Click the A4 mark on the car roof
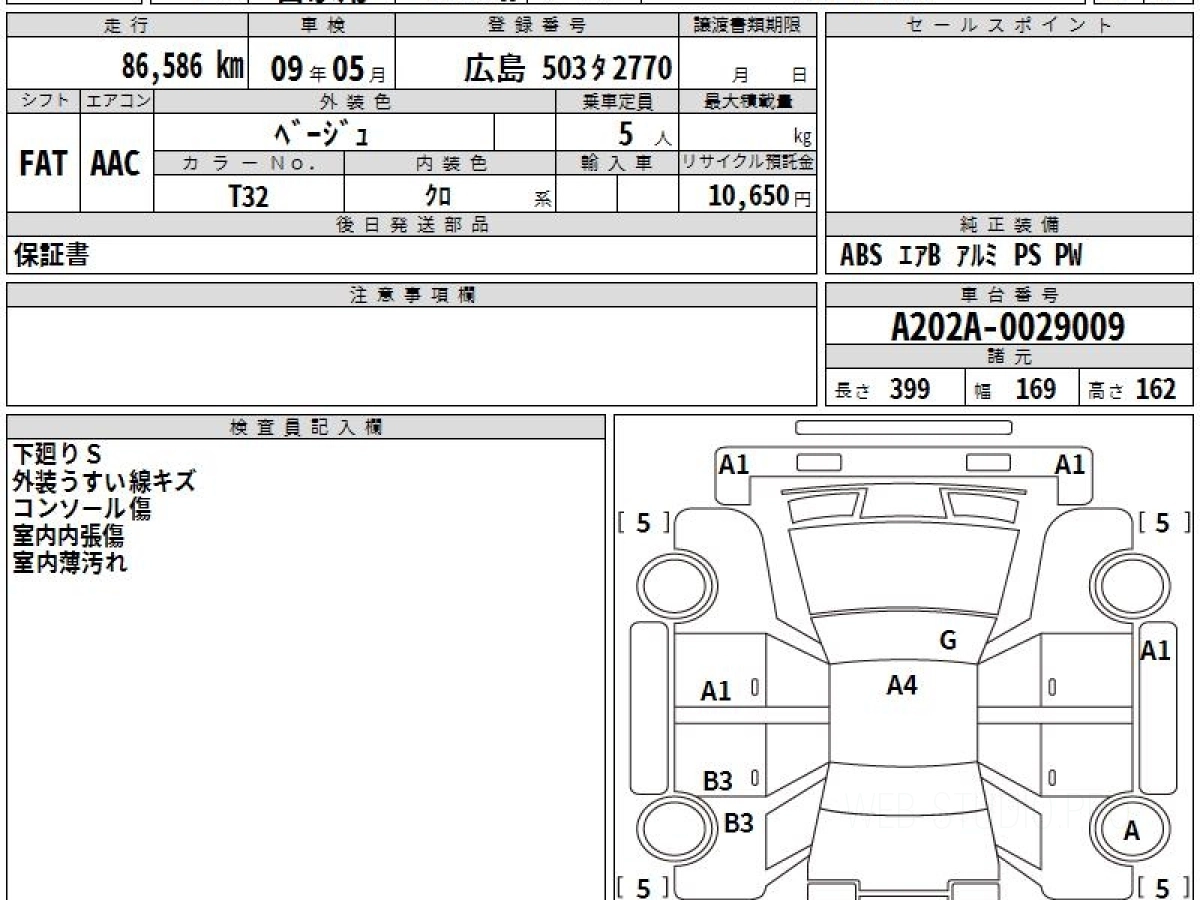Screen dimensions: 1200x900 pyautogui.click(x=902, y=685)
